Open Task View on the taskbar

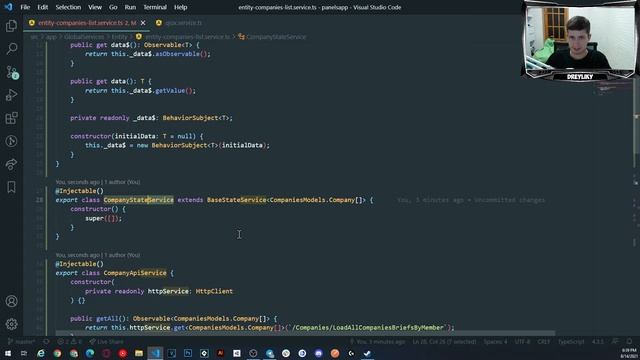(x=24, y=353)
